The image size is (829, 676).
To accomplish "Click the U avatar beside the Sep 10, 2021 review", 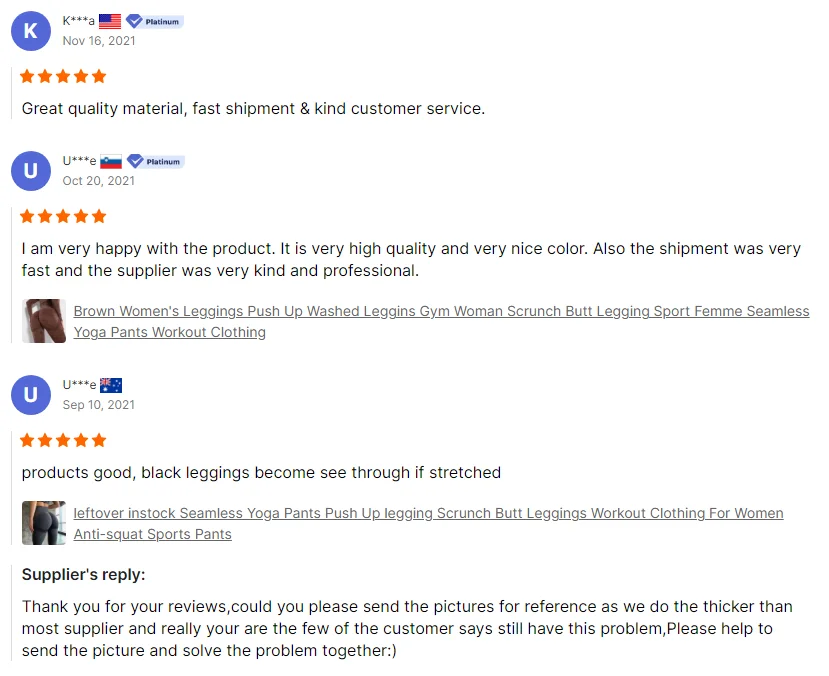I will (31, 395).
